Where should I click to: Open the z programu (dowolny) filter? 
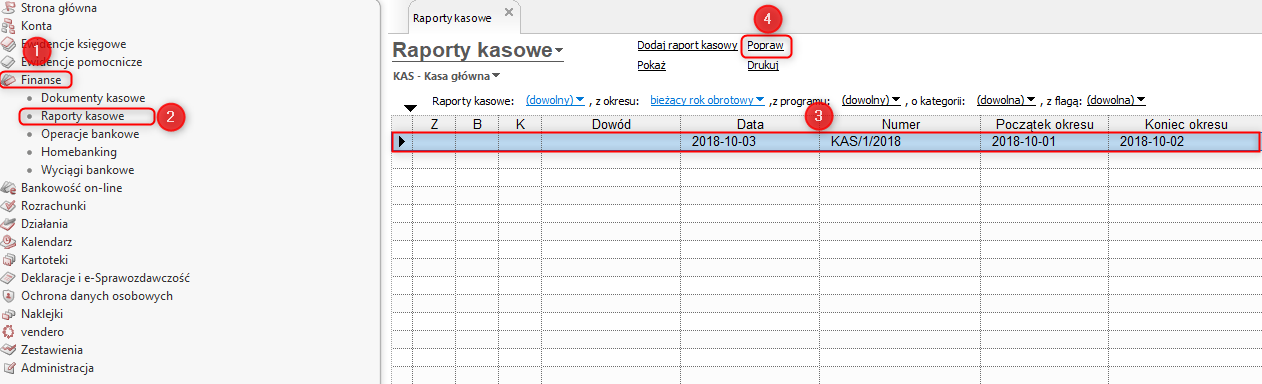[x=872, y=100]
